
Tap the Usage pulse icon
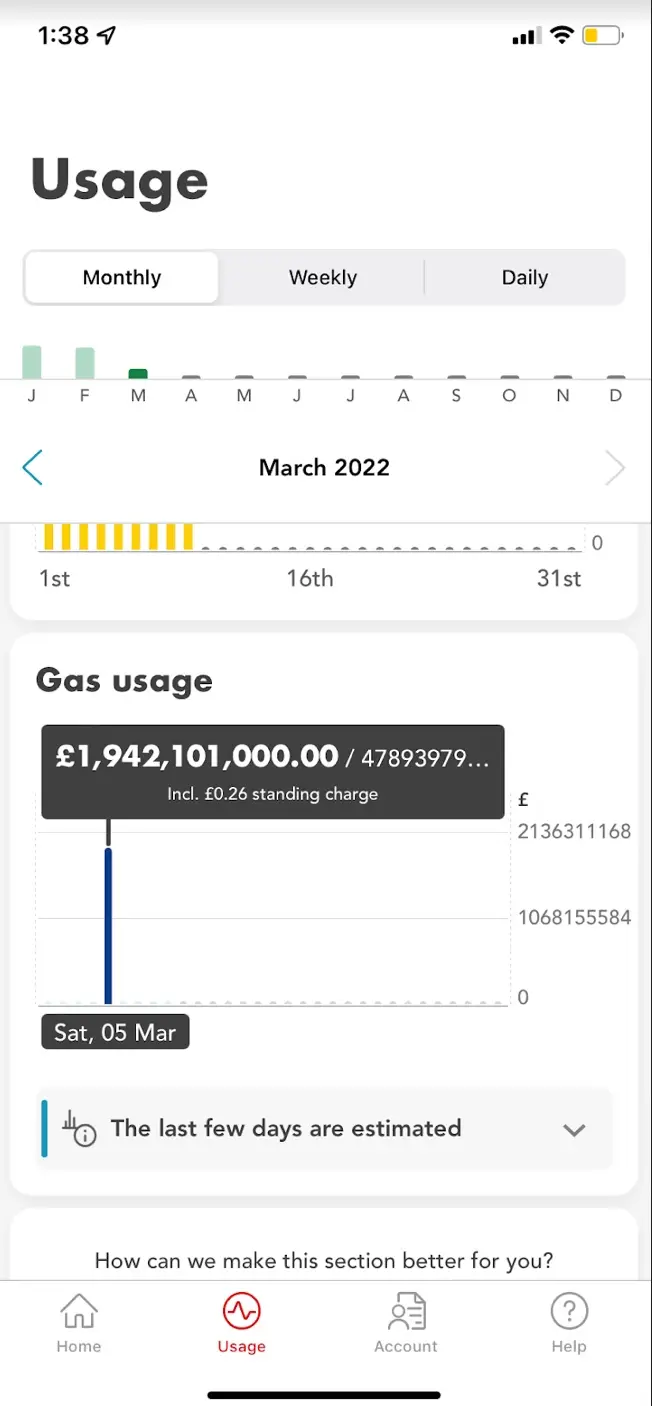tap(241, 1310)
